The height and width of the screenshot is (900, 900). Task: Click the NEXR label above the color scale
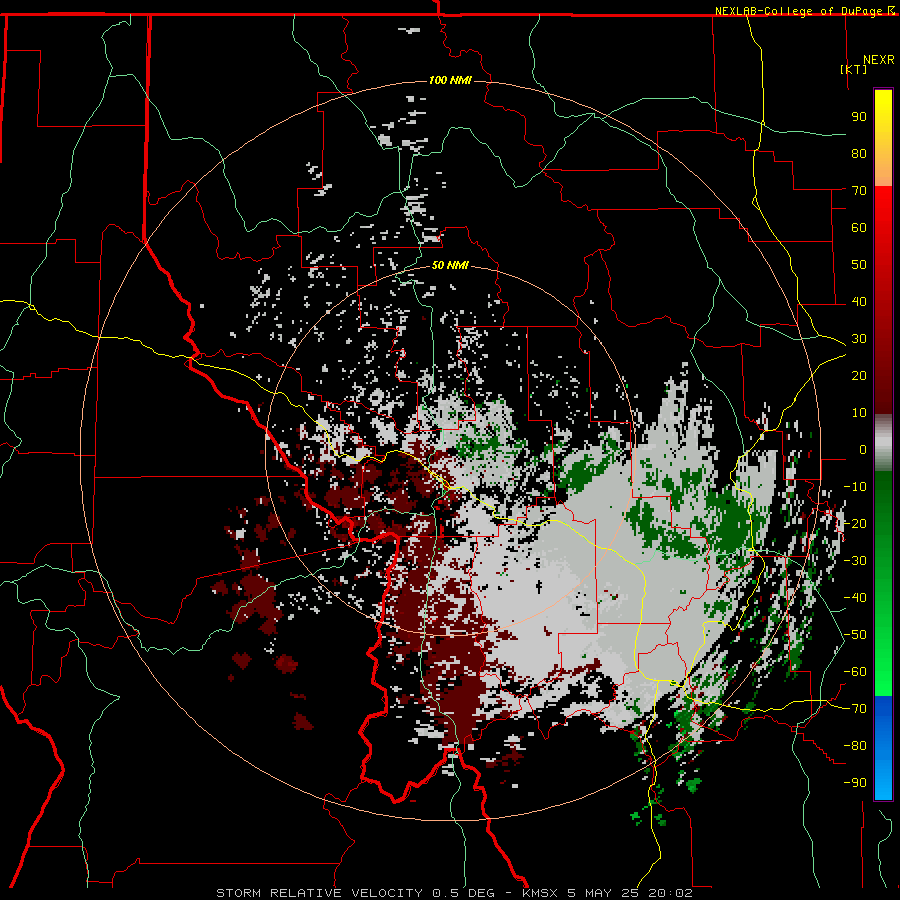tap(879, 60)
